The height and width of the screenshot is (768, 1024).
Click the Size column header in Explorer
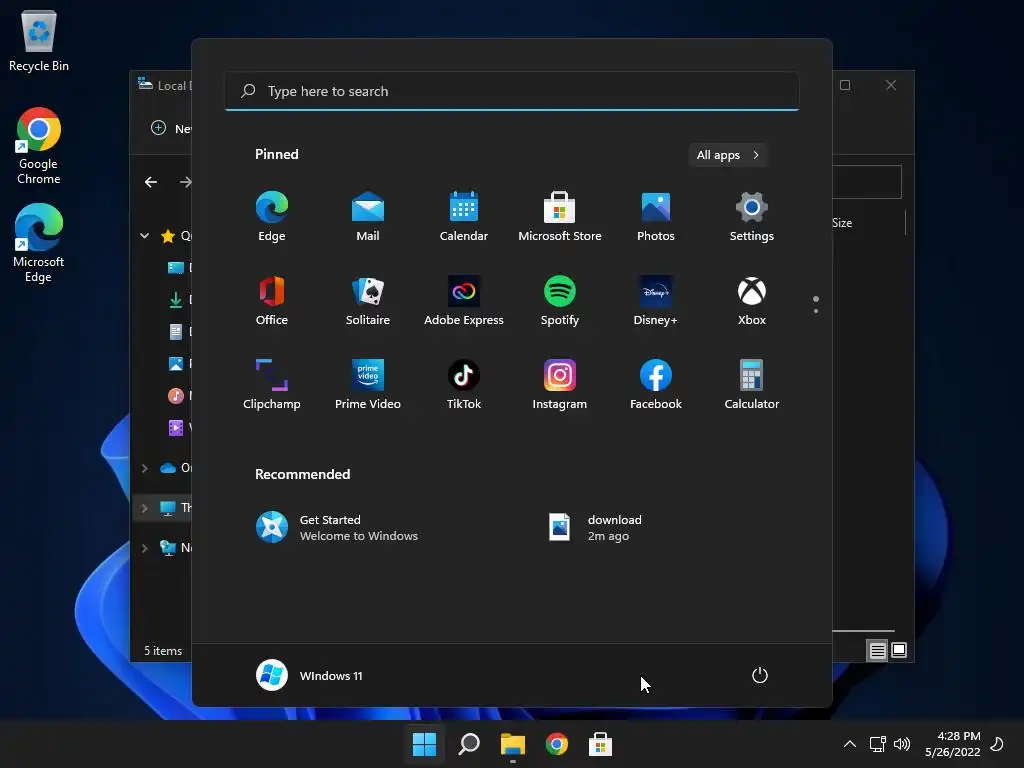[842, 223]
